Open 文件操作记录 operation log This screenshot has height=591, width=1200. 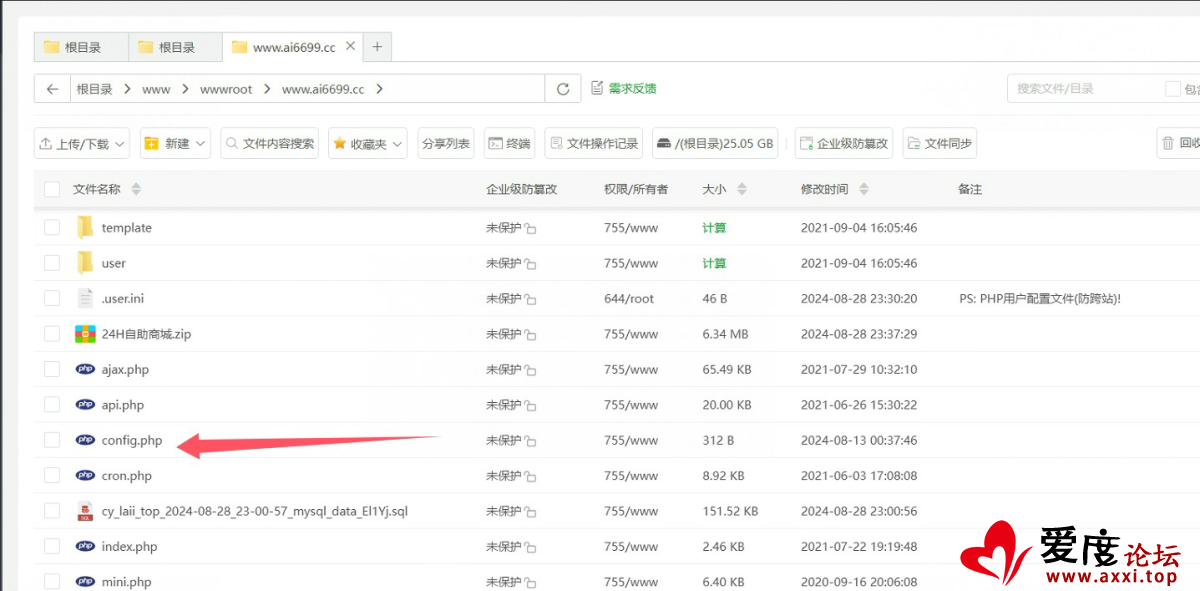tap(594, 143)
